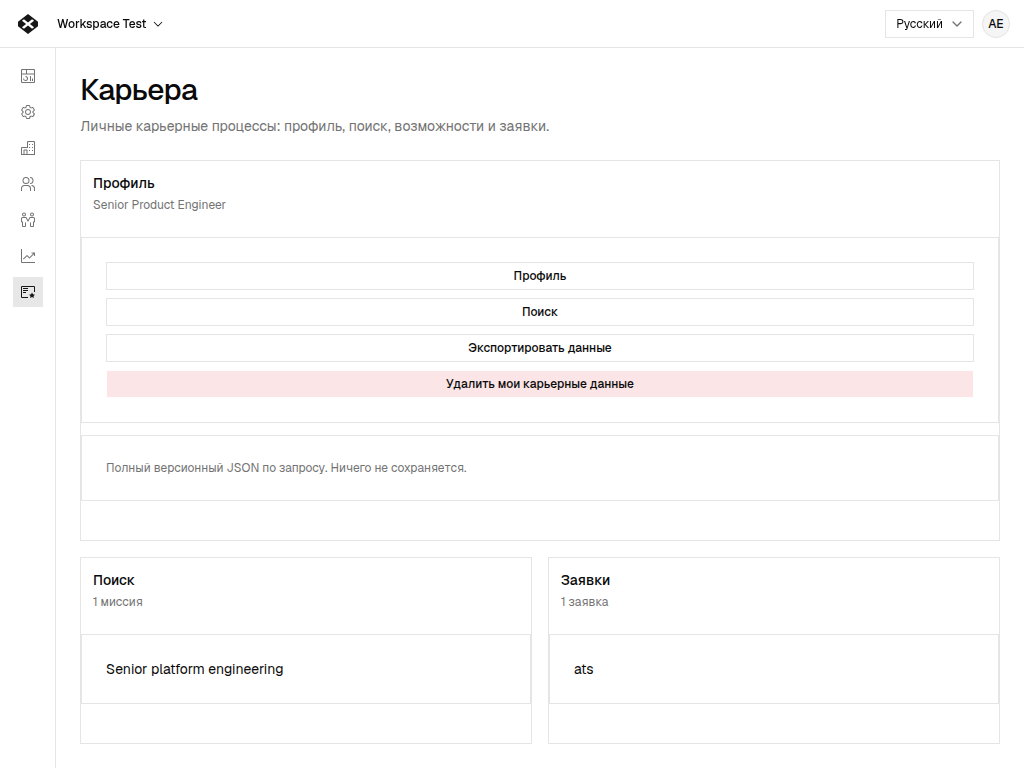
Task: Open the team group sidebar icon
Action: coord(28,220)
